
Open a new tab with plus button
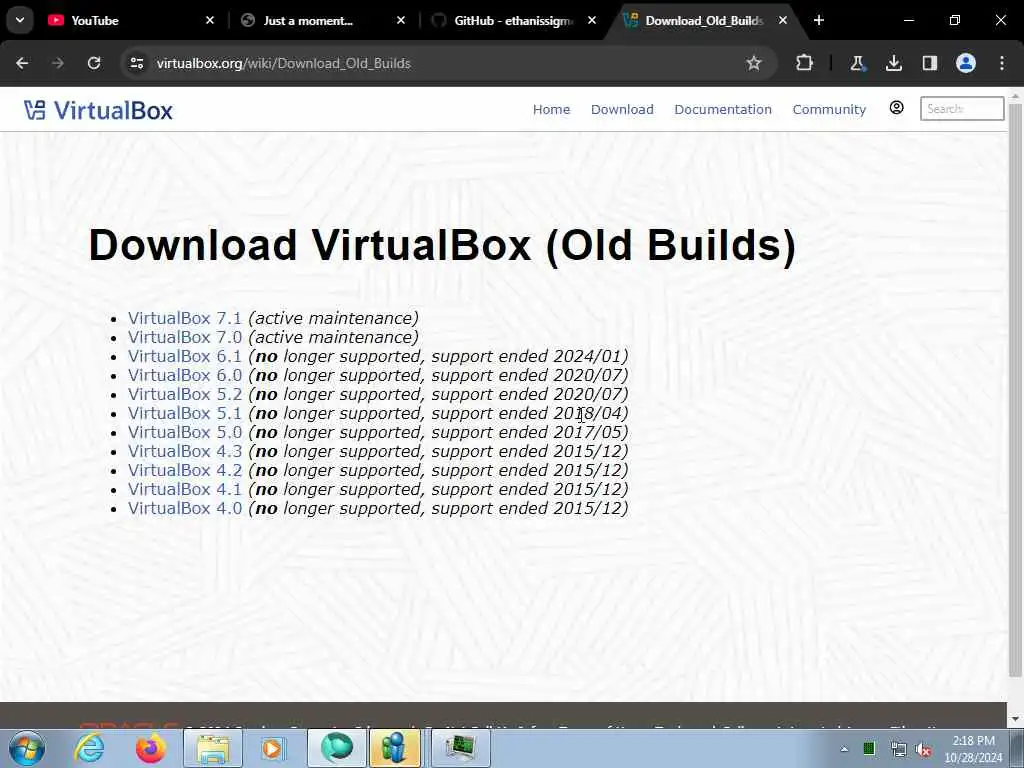pyautogui.click(x=819, y=20)
